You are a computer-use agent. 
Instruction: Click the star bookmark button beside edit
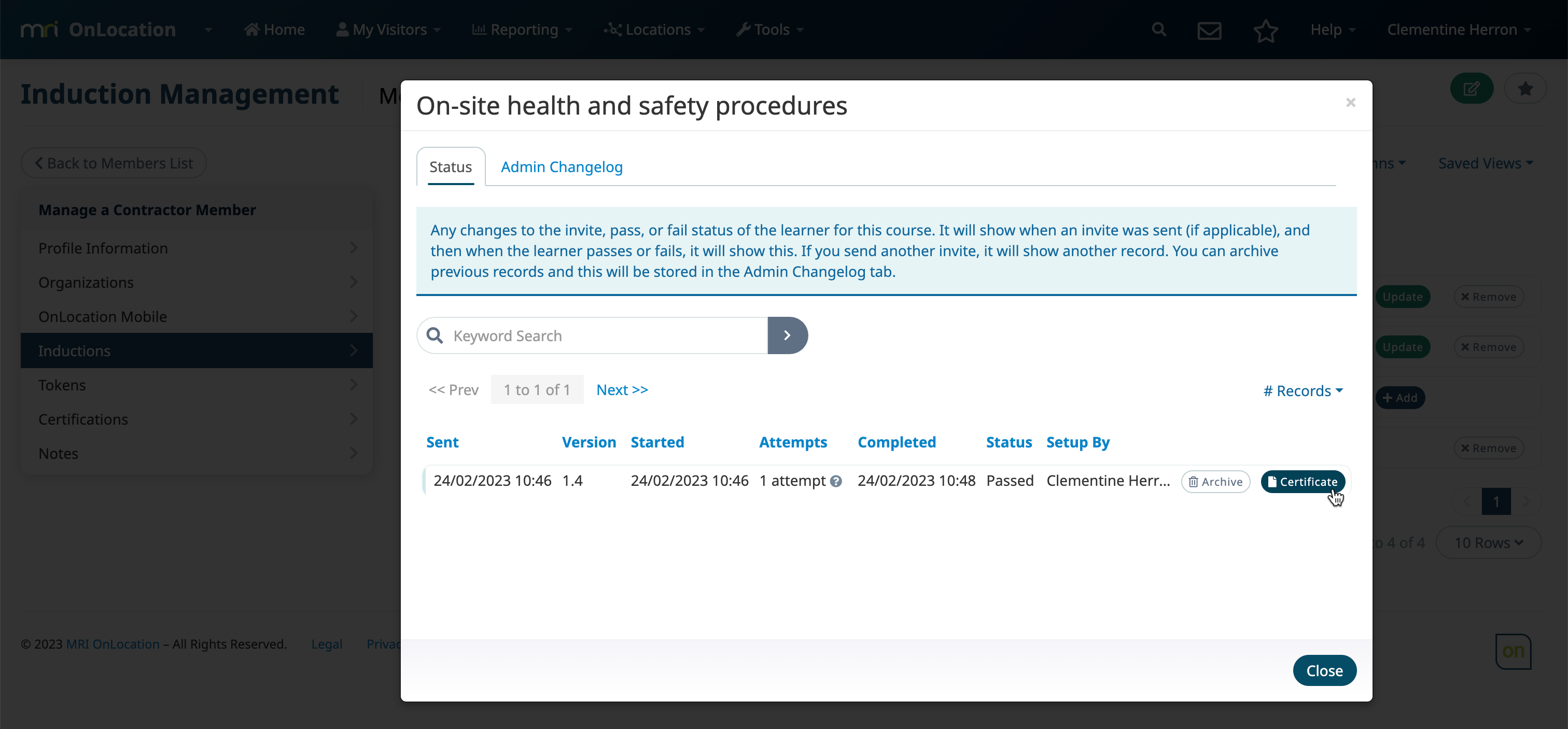[1525, 88]
